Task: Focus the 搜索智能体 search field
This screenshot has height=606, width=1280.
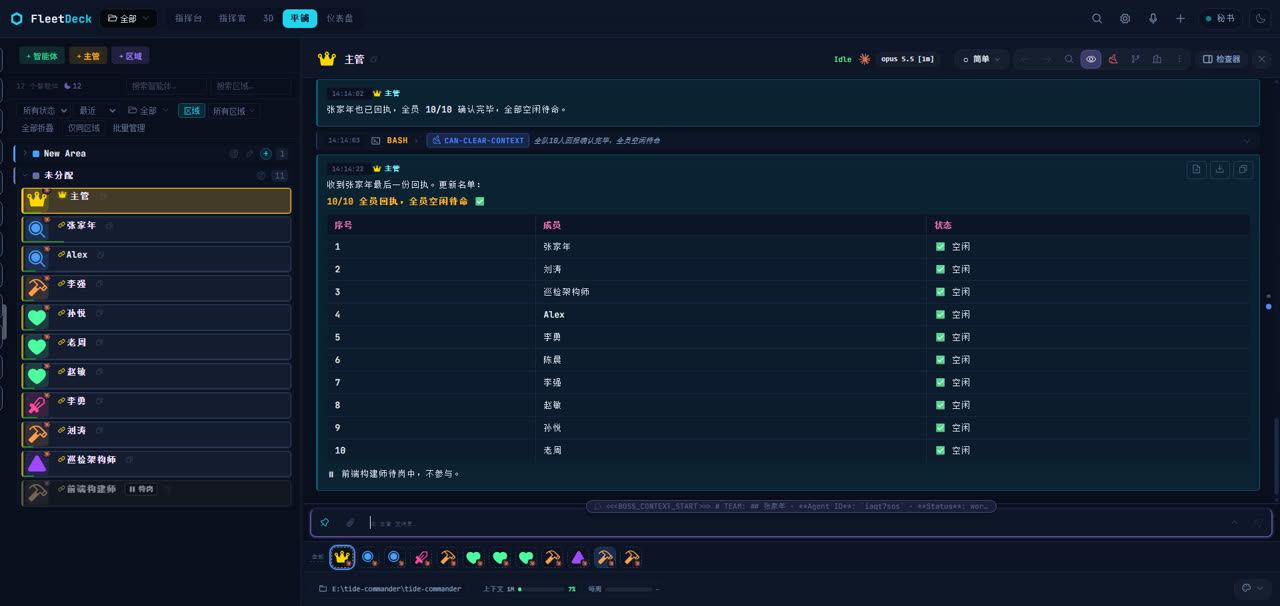Action: coord(167,86)
